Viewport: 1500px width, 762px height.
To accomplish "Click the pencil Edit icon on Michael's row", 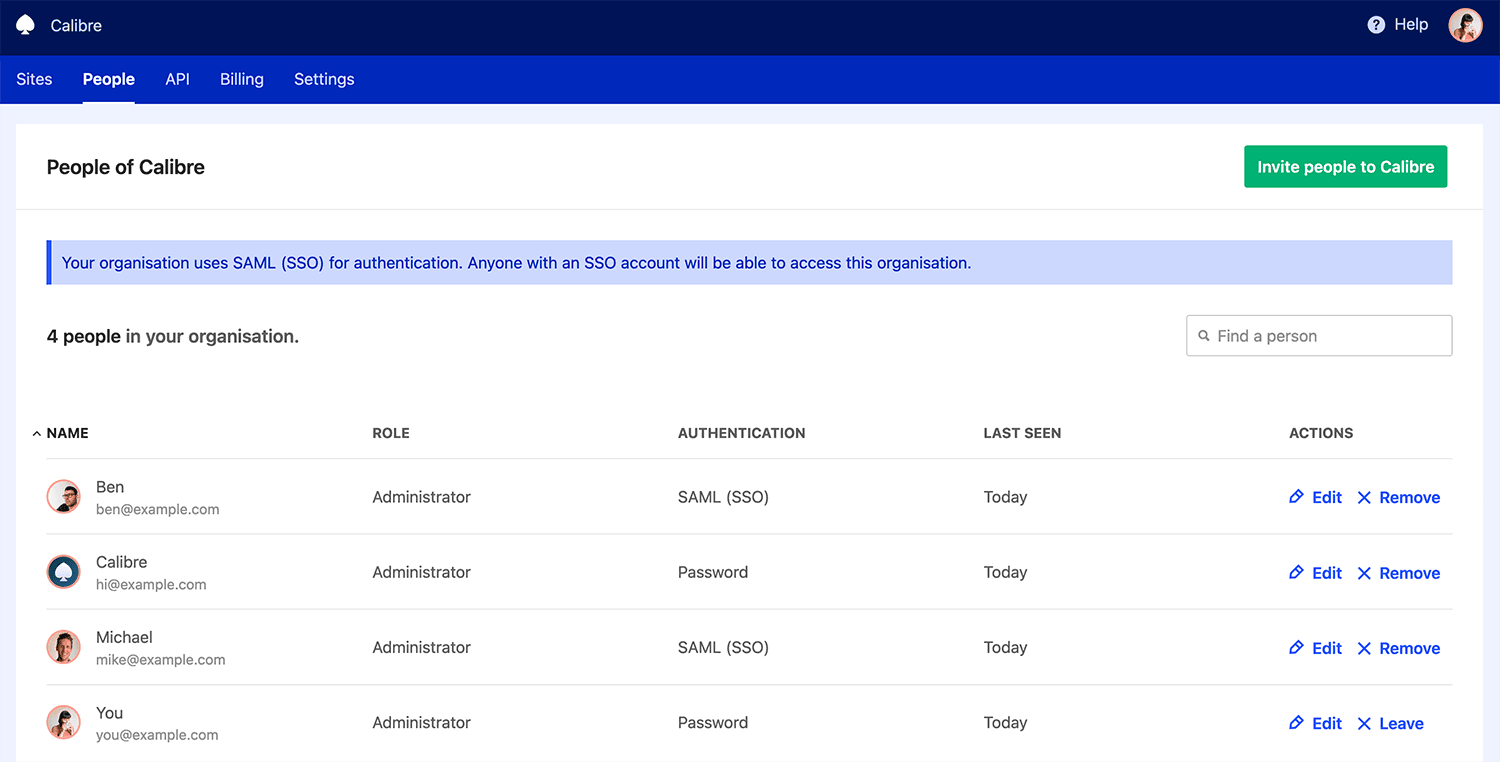I will coord(1294,647).
